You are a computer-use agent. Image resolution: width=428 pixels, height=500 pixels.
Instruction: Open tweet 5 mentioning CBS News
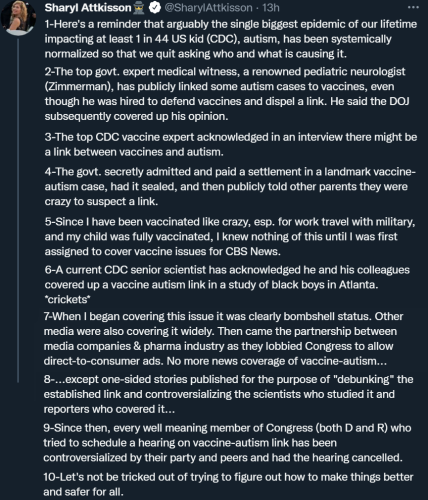230,236
